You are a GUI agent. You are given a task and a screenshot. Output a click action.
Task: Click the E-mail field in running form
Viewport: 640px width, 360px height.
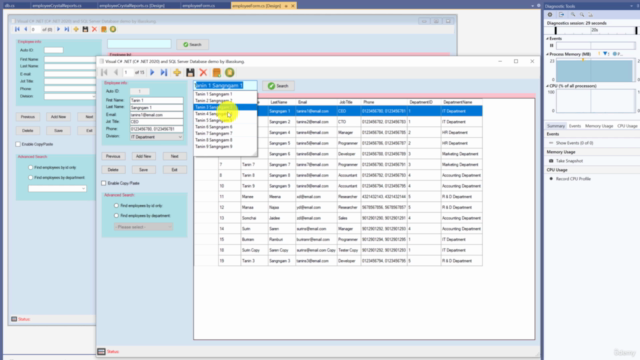tap(156, 115)
